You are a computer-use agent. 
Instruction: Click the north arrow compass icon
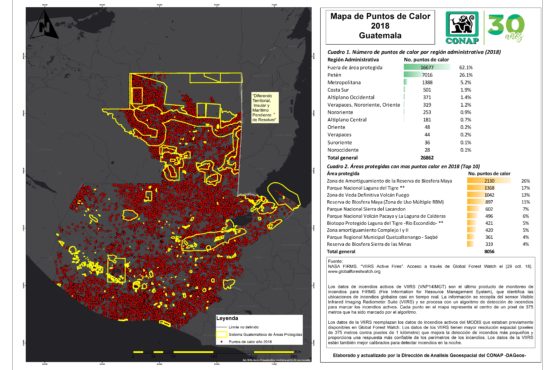click(44, 24)
